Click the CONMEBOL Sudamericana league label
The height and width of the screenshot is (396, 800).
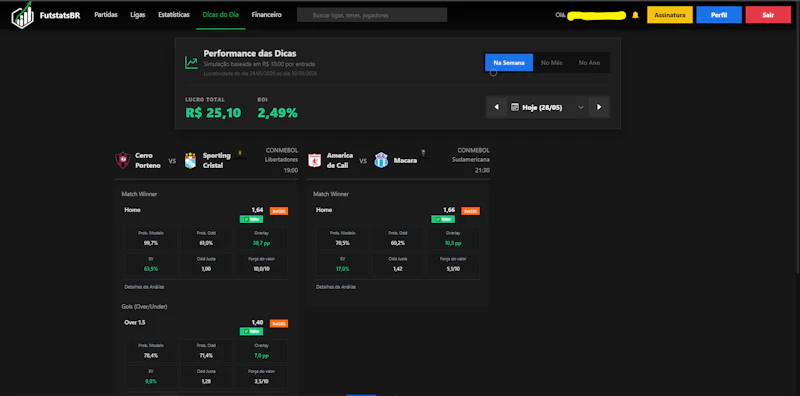(x=470, y=155)
